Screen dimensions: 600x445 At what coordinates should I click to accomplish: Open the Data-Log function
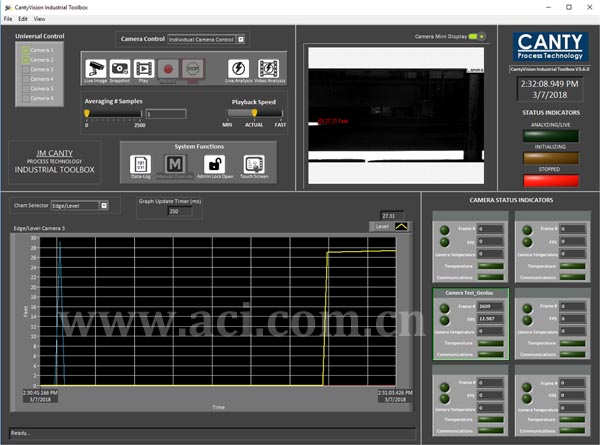tap(141, 164)
